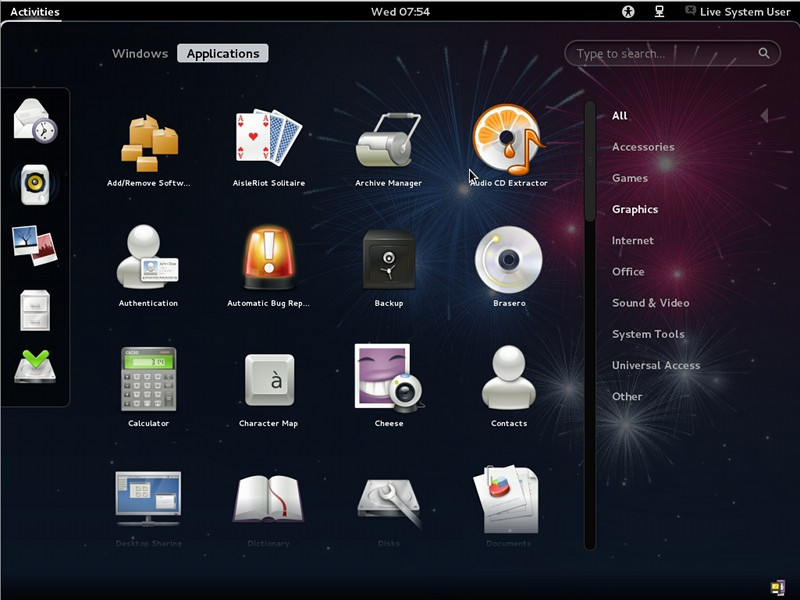Show Sound & Video applications
This screenshot has height=600, width=800.
point(651,303)
